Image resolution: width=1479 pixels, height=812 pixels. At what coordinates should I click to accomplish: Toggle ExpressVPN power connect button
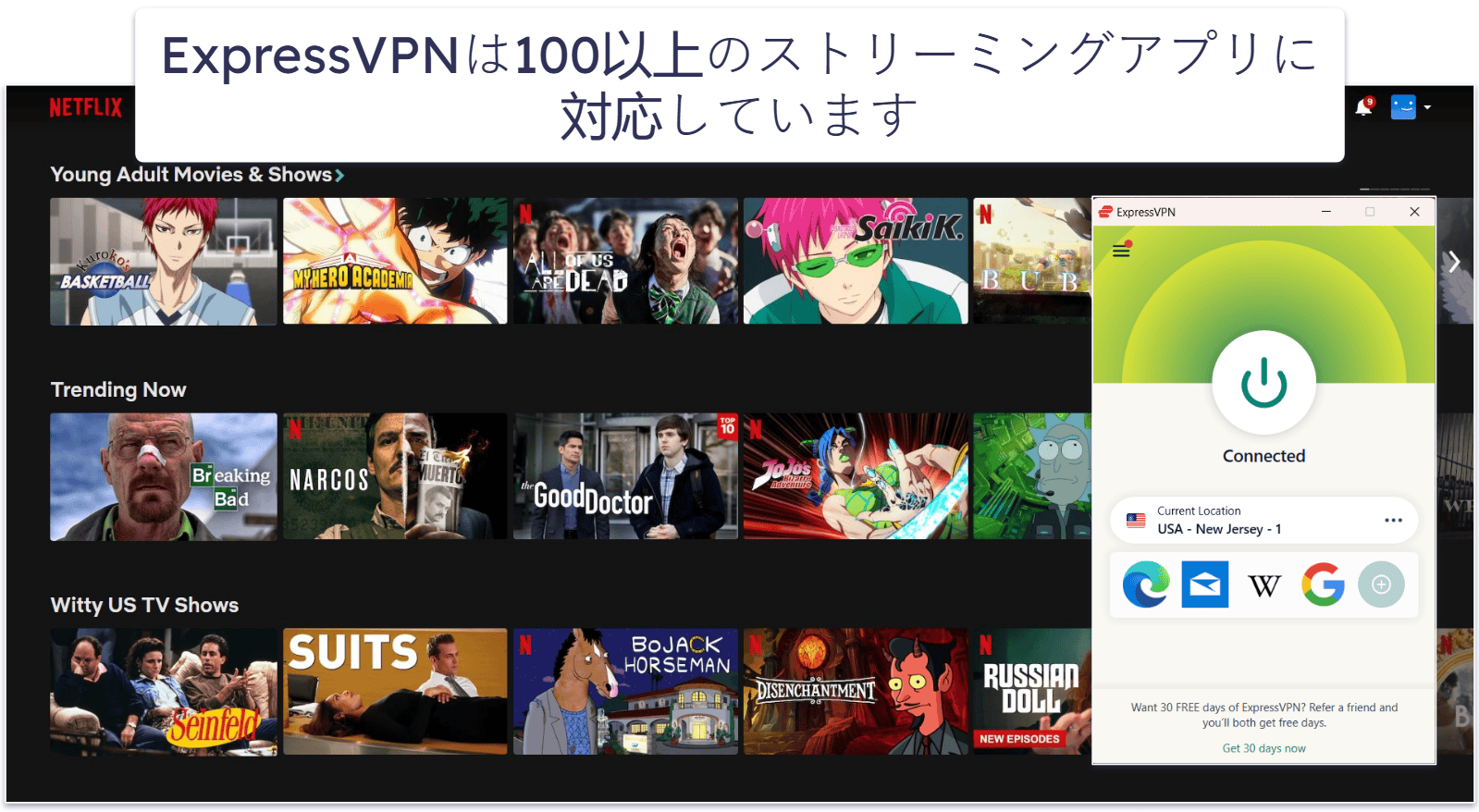coord(1263,383)
